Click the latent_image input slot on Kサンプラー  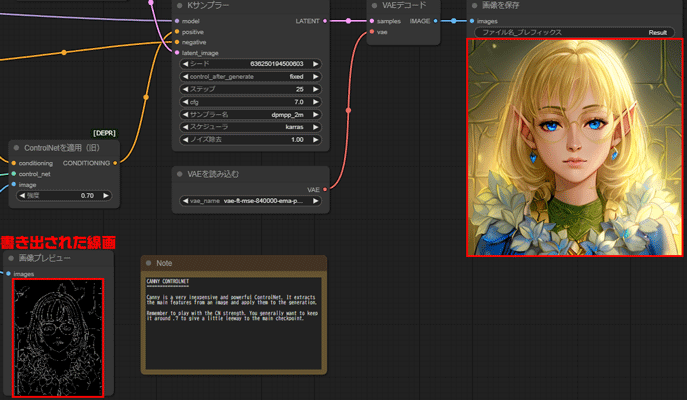pyautogui.click(x=177, y=53)
